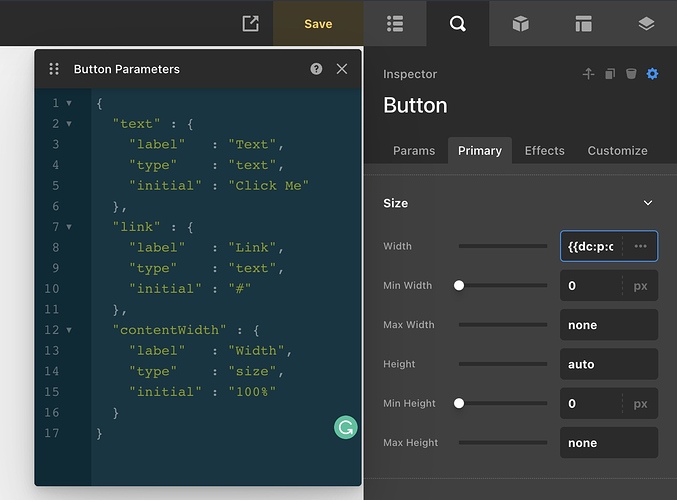
Task: Select the Inspector magnifier icon
Action: coord(458,23)
